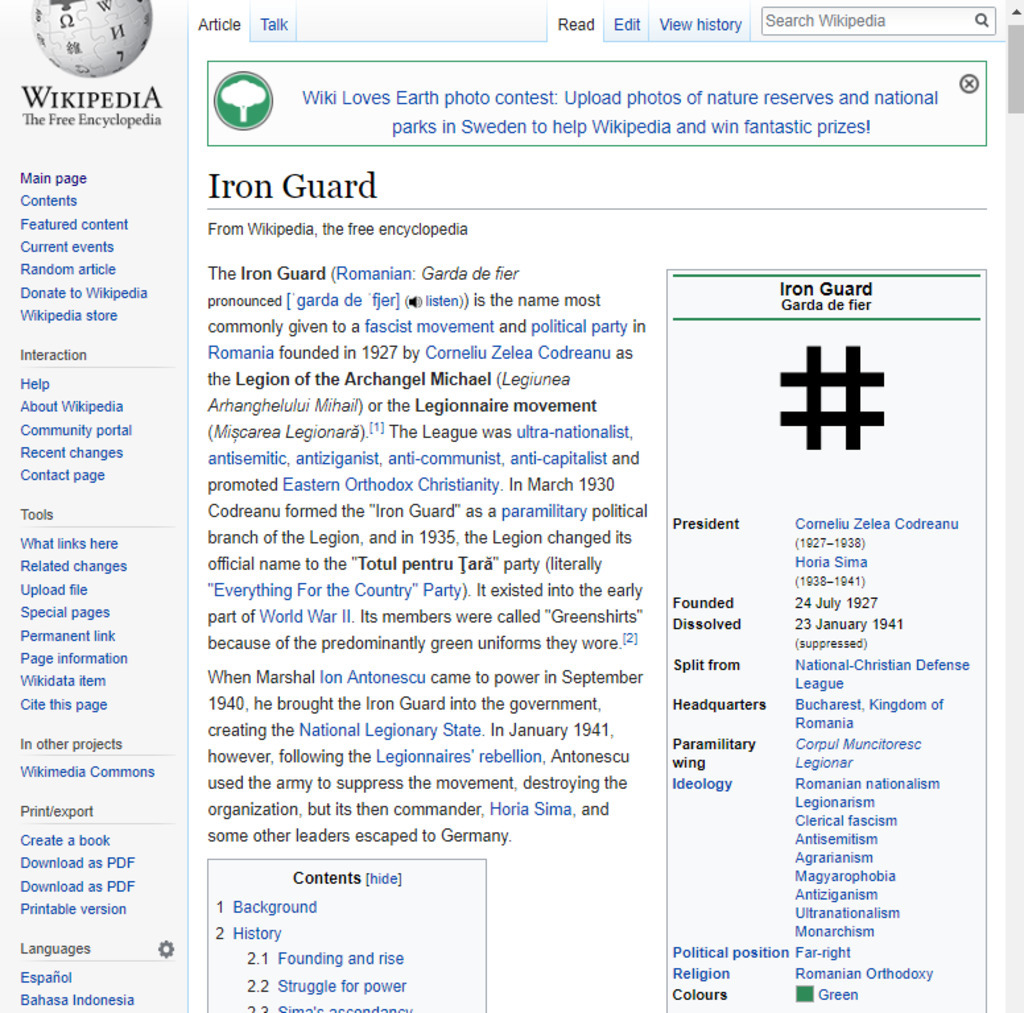Open the Legionnaires' rebellion link
1024x1013 pixels.
point(458,756)
